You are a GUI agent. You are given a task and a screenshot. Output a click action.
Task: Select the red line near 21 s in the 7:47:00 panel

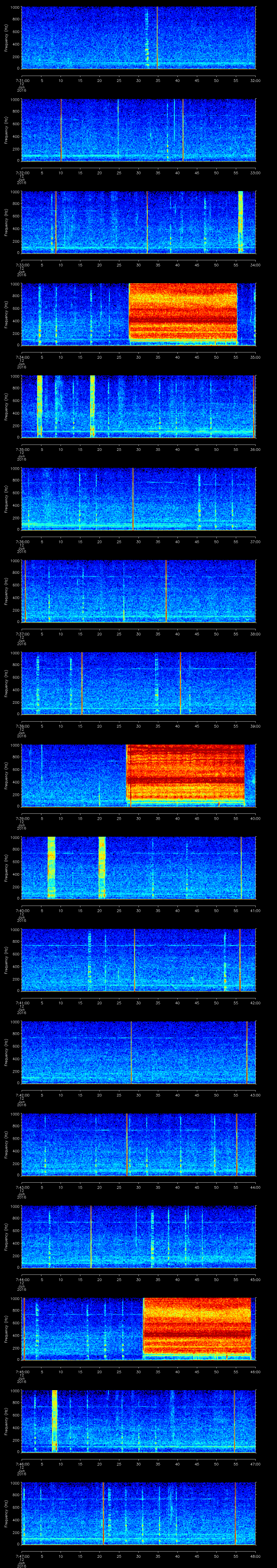point(104,1514)
